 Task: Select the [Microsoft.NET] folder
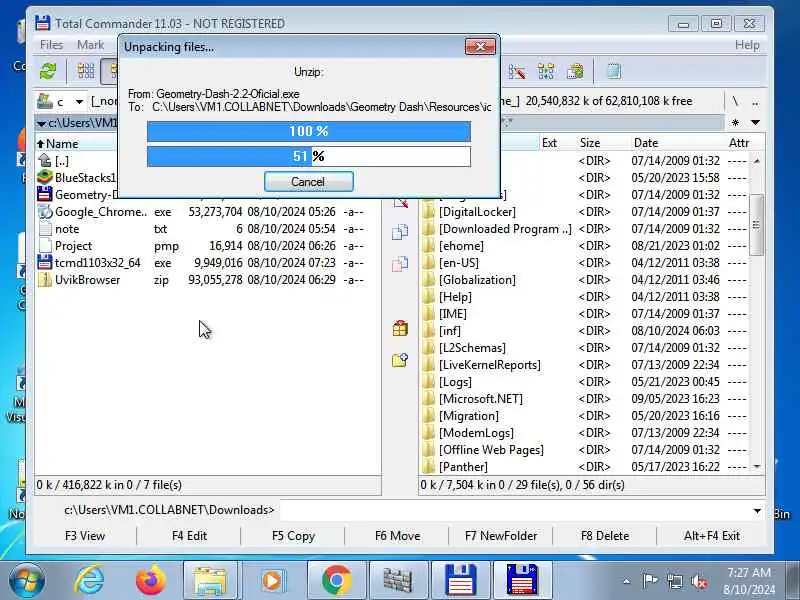[584, 399]
